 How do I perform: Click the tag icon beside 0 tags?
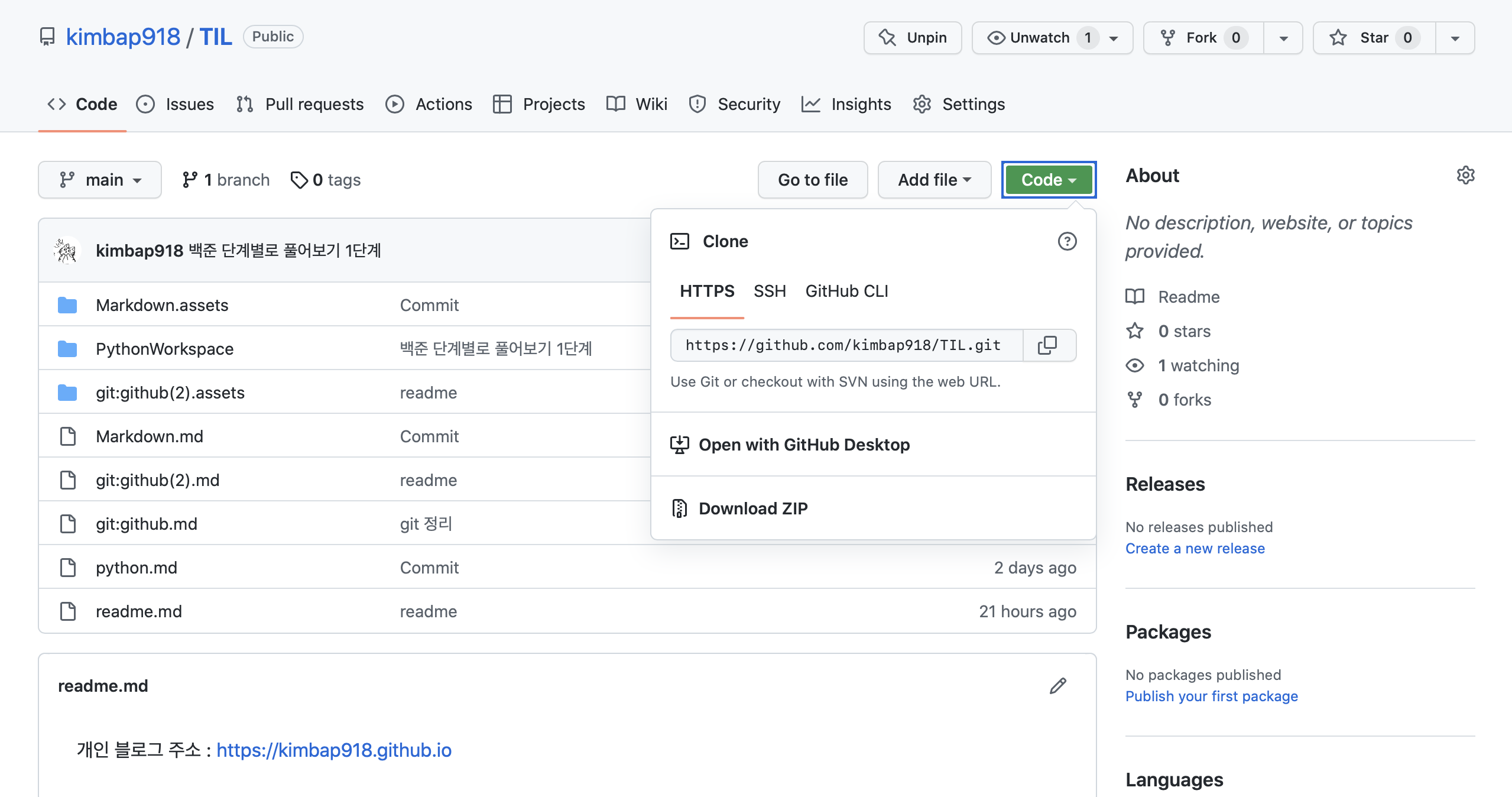299,180
